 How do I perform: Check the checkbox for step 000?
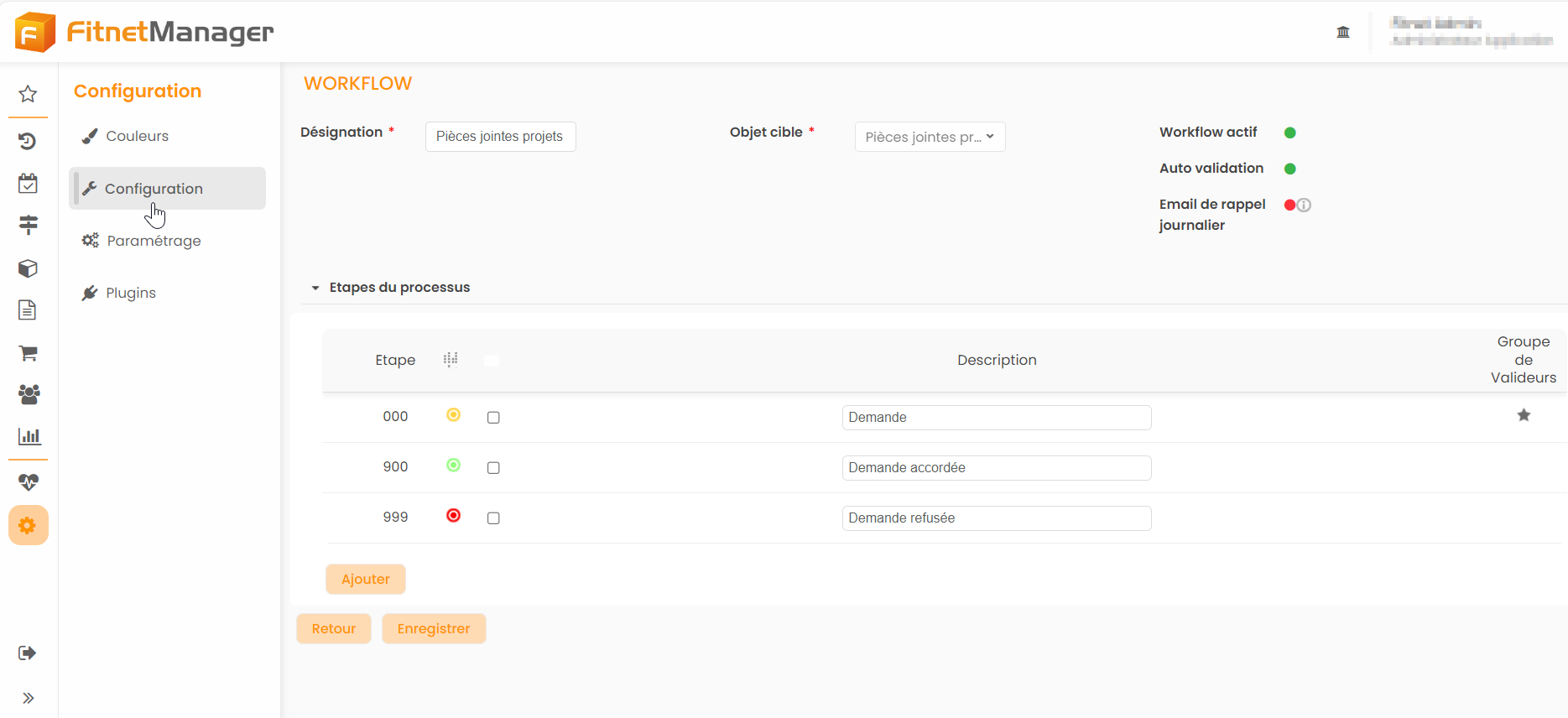coord(493,418)
